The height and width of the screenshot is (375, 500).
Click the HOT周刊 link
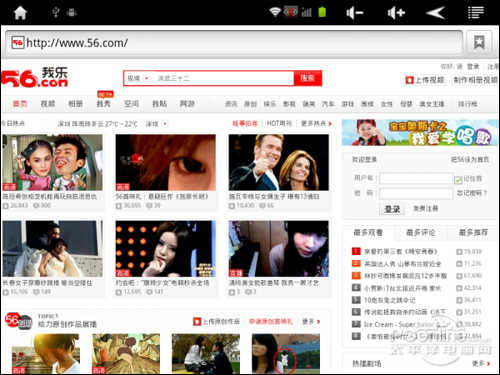coord(279,124)
